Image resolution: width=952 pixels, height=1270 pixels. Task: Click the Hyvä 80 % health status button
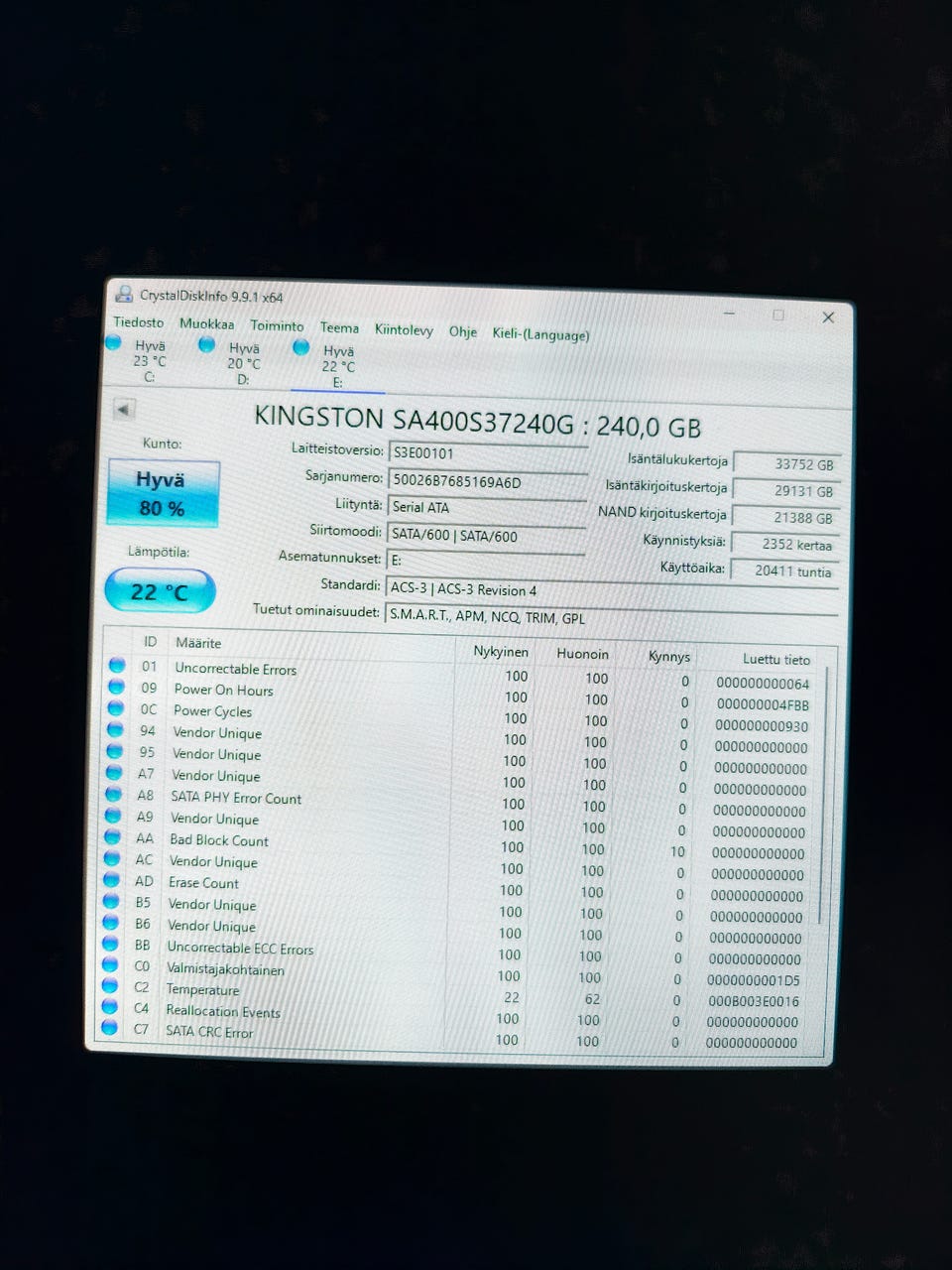pos(162,493)
